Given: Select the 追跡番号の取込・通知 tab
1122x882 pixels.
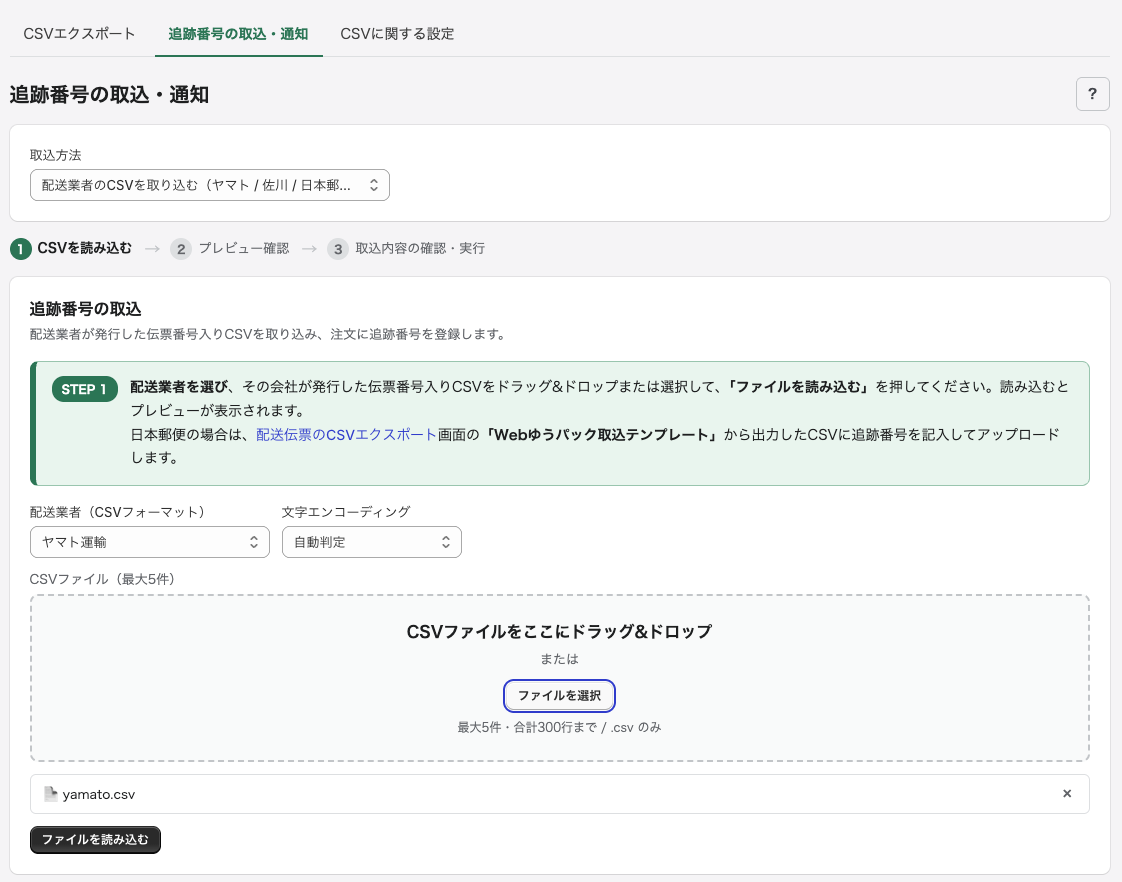Looking at the screenshot, I should point(238,34).
